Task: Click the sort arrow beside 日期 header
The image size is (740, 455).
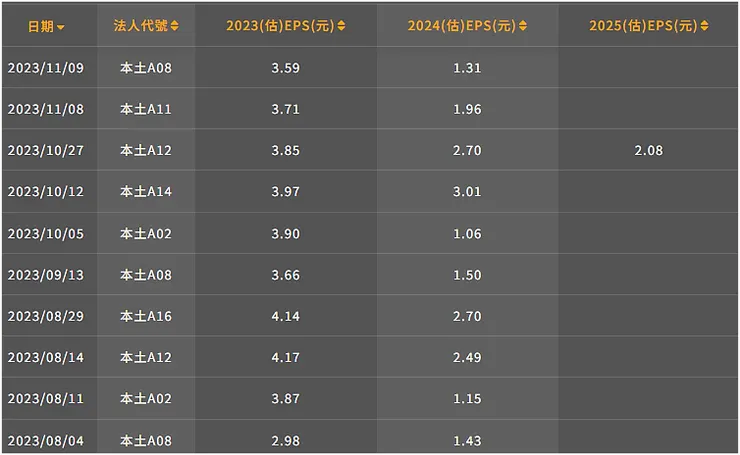Action: 61,27
